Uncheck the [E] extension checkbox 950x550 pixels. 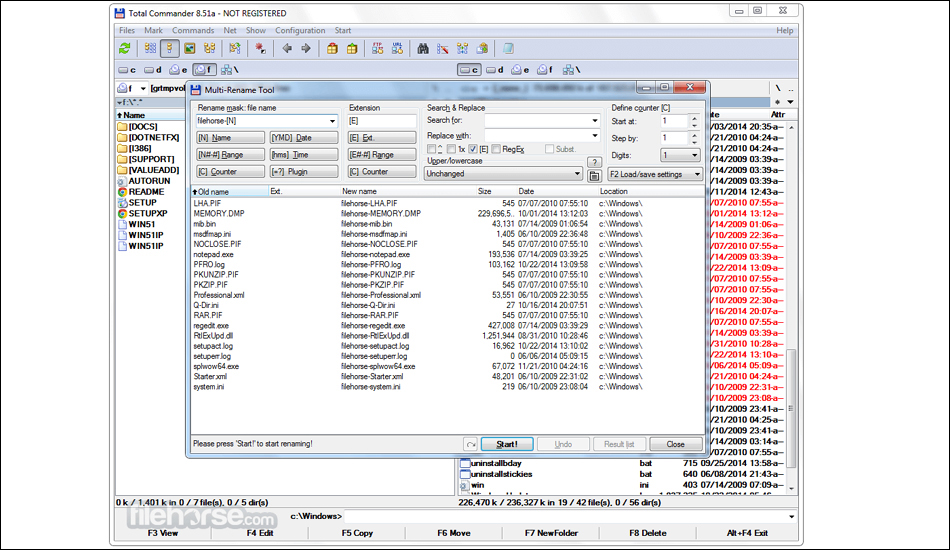(473, 149)
